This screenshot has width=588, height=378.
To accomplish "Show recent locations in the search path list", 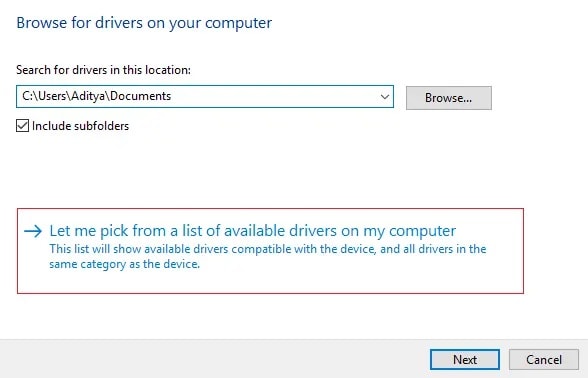I will pos(385,97).
